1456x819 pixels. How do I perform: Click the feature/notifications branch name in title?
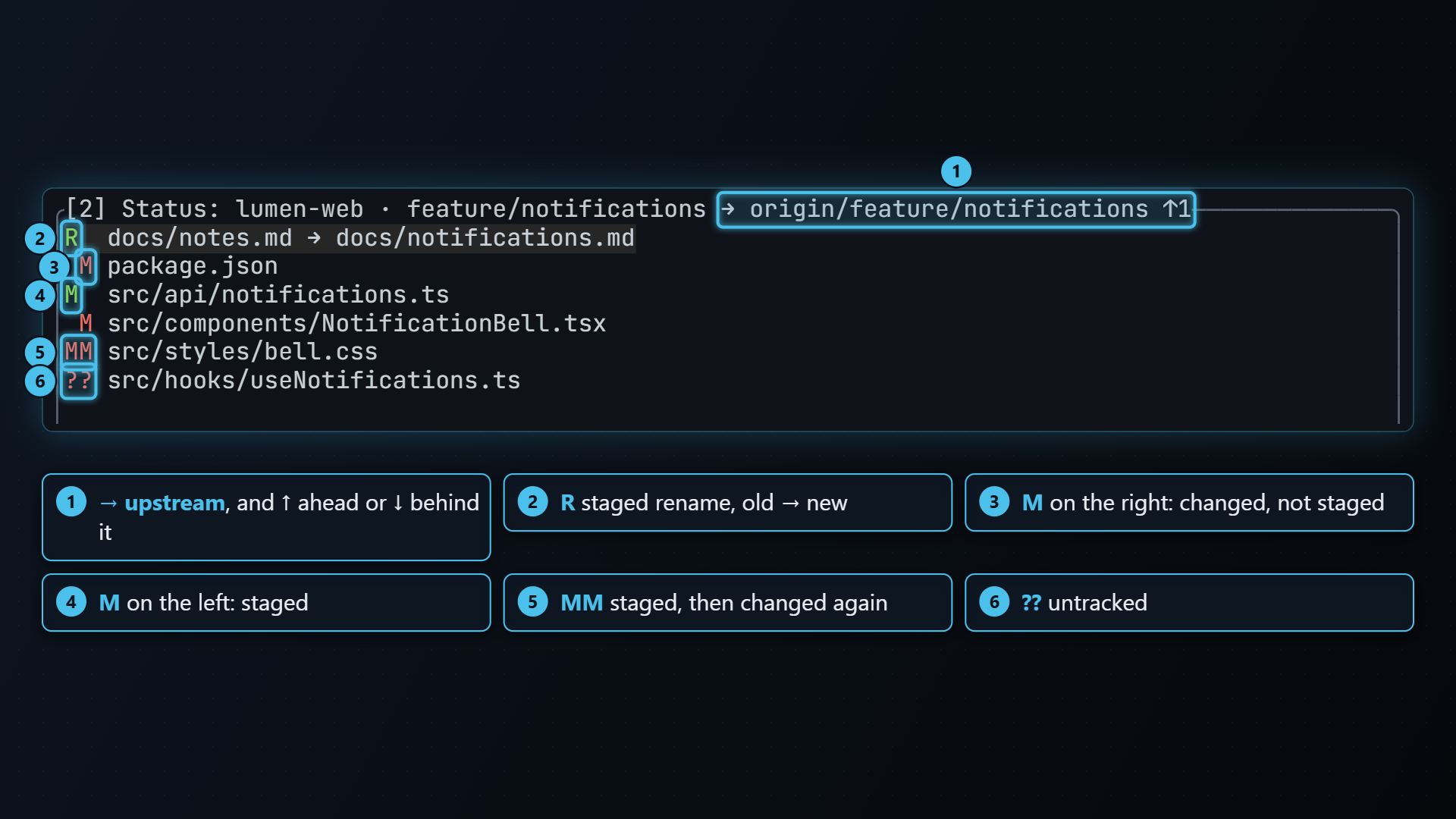[557, 209]
